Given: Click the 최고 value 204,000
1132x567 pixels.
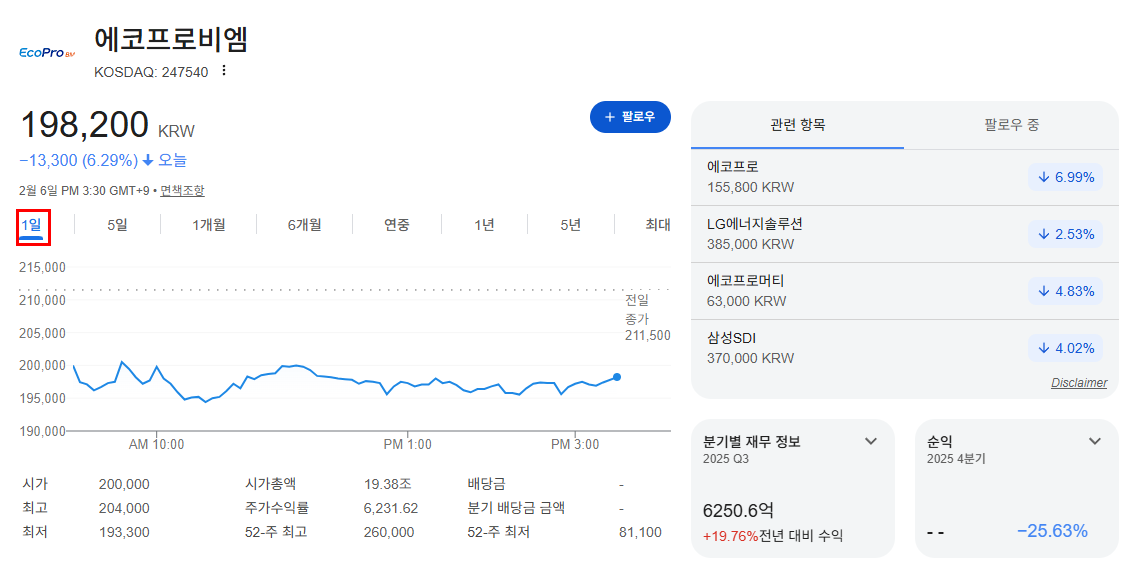Looking at the screenshot, I should tap(124, 508).
